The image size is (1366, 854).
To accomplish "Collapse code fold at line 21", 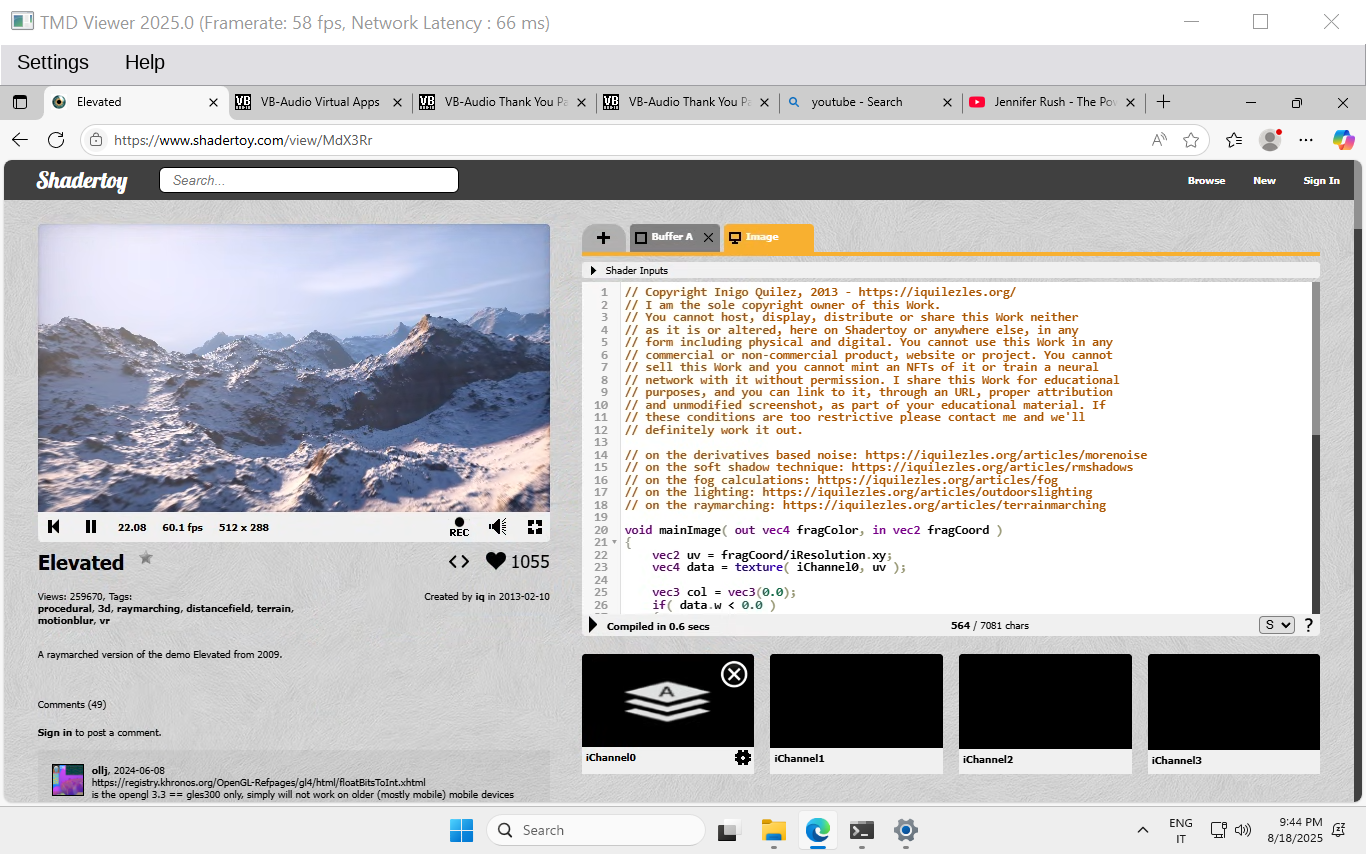I will (615, 542).
